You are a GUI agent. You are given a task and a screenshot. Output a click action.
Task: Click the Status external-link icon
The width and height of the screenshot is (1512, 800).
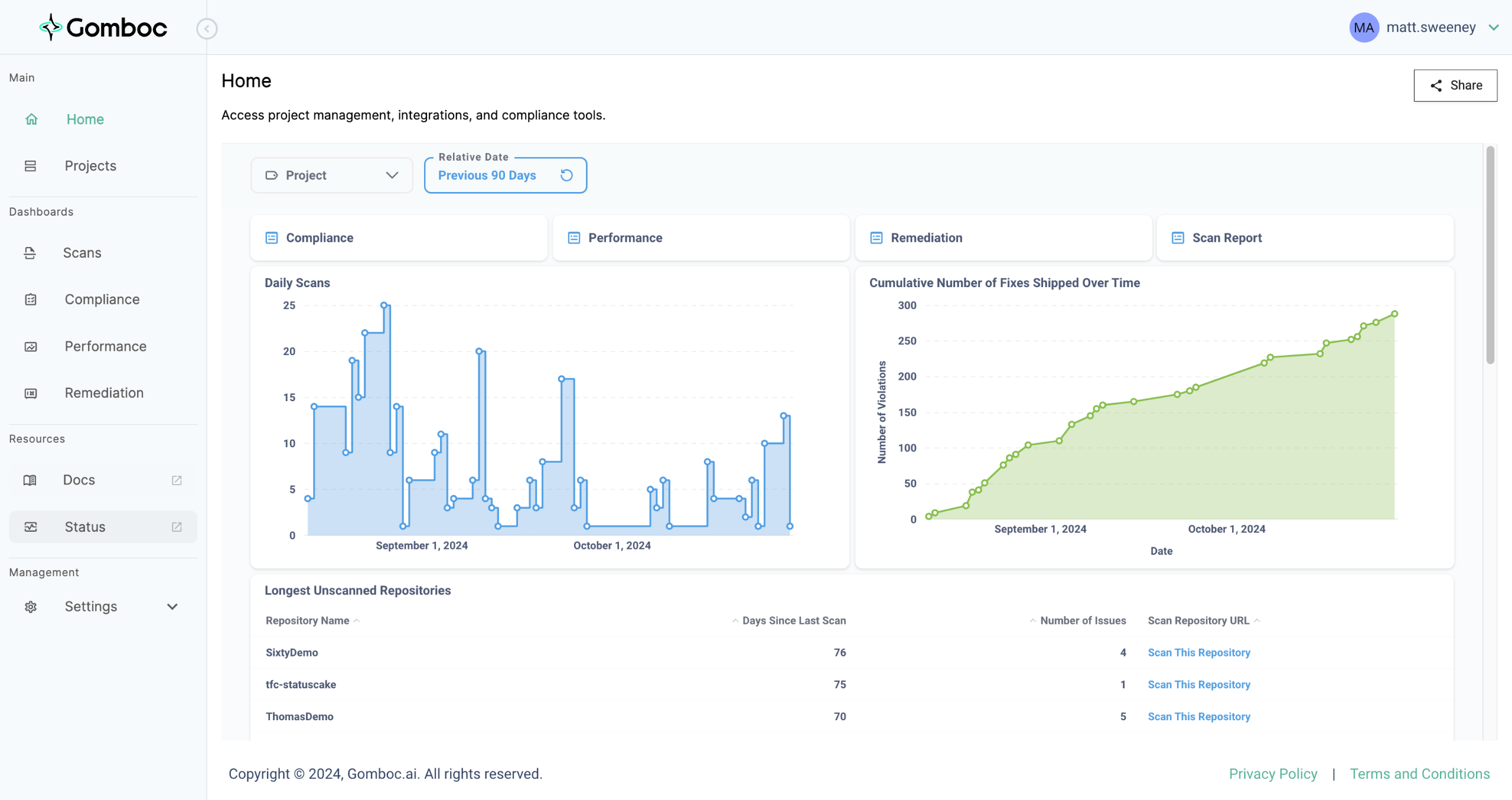point(177,526)
